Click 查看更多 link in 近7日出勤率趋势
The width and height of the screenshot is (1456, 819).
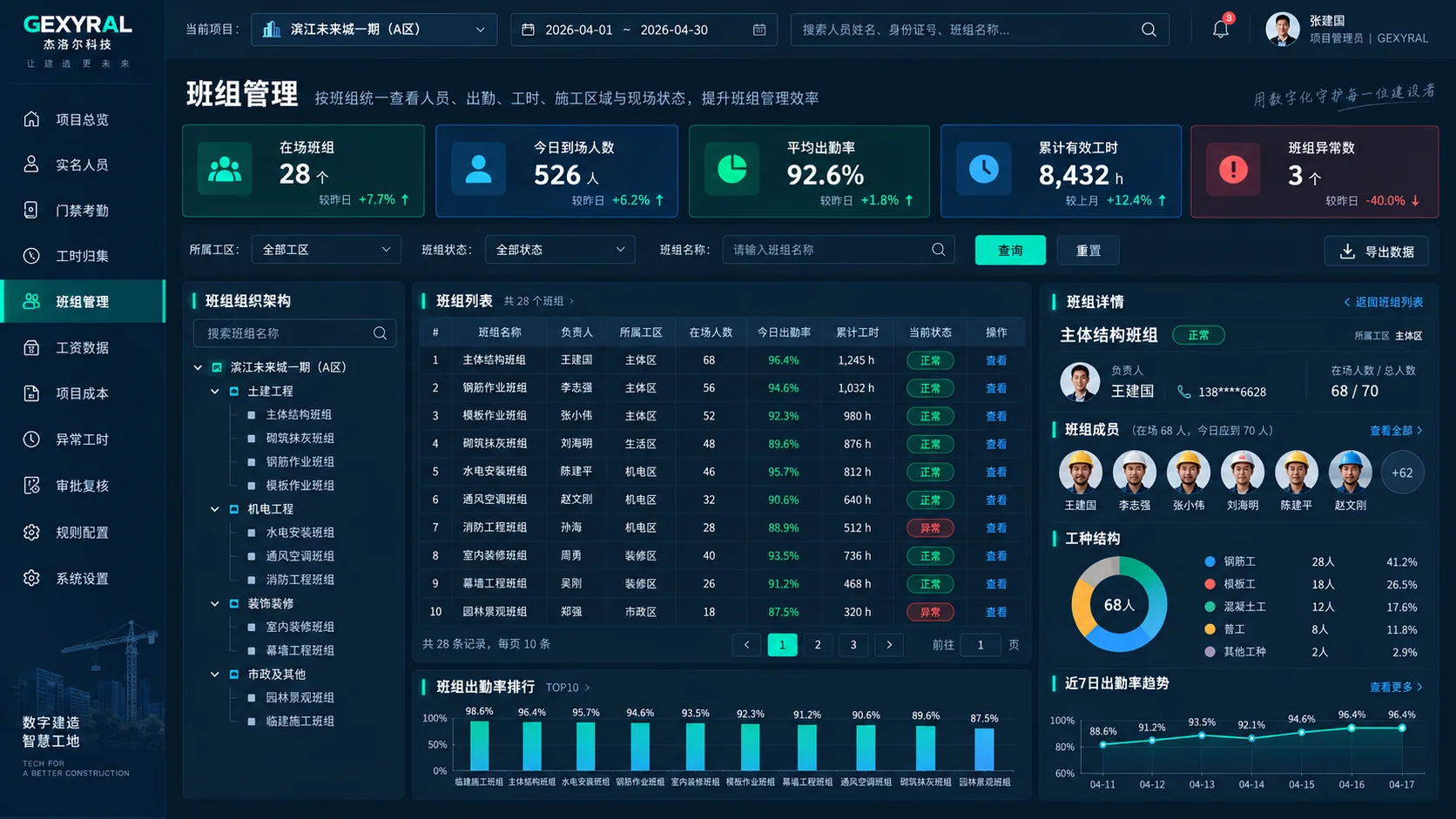tap(1396, 687)
